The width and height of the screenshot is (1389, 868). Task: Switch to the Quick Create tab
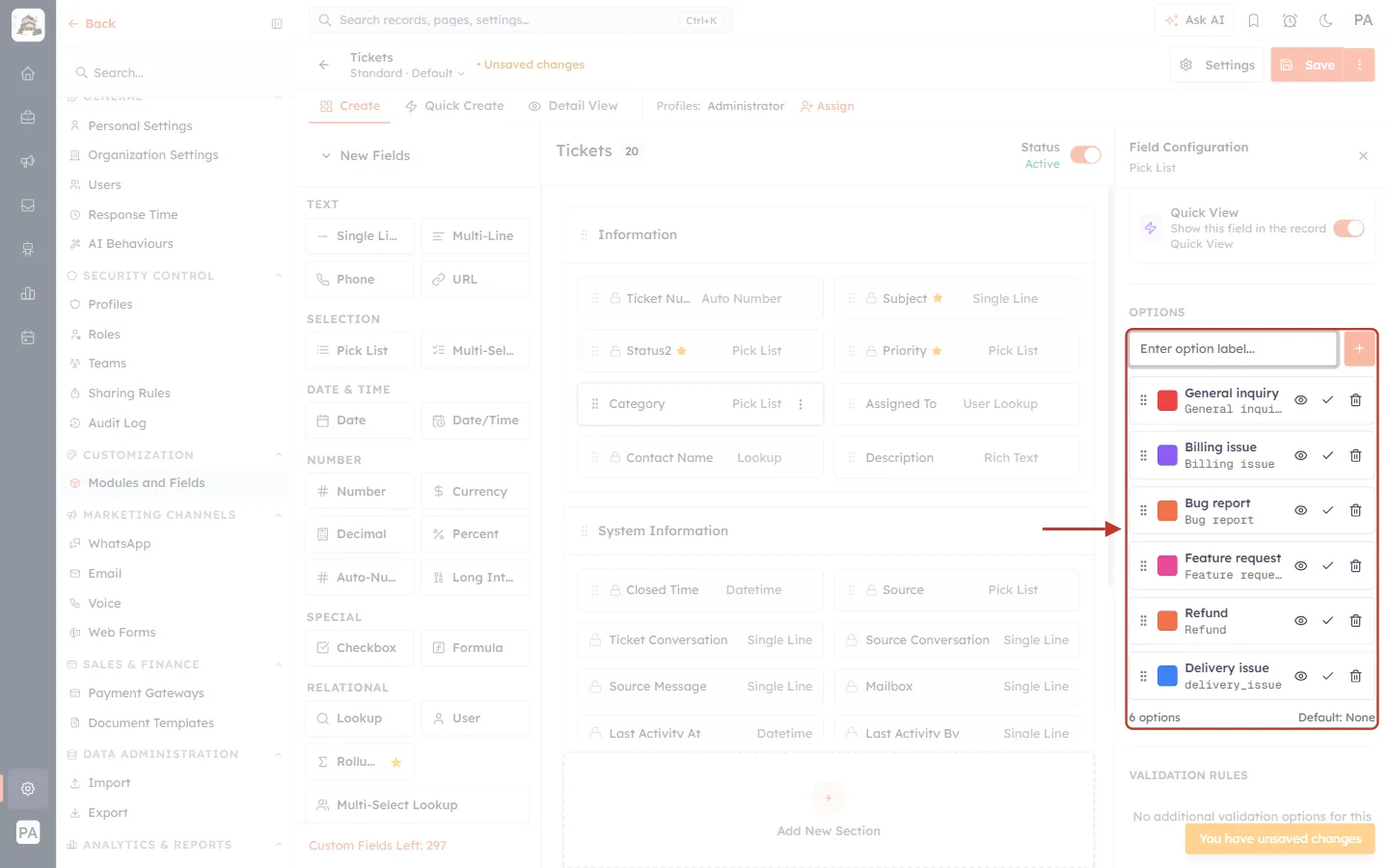pyautogui.click(x=454, y=106)
